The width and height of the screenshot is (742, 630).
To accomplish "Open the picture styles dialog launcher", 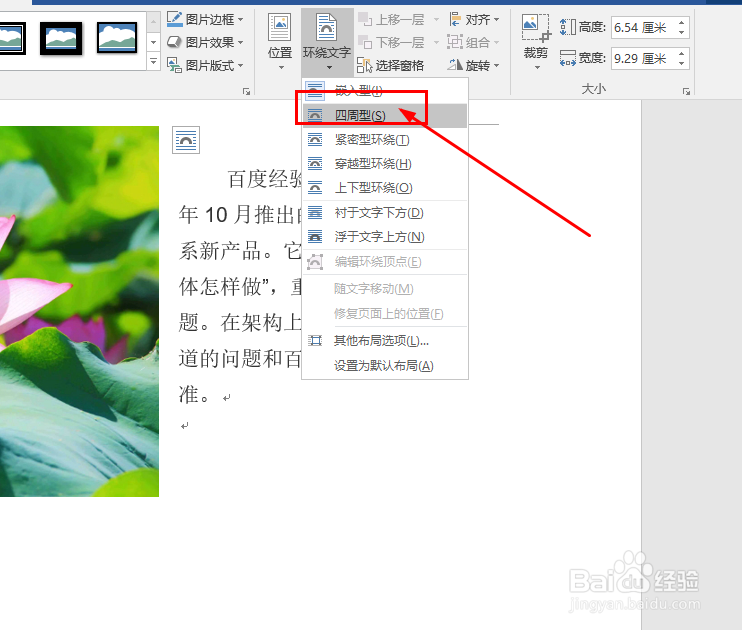I will click(247, 91).
